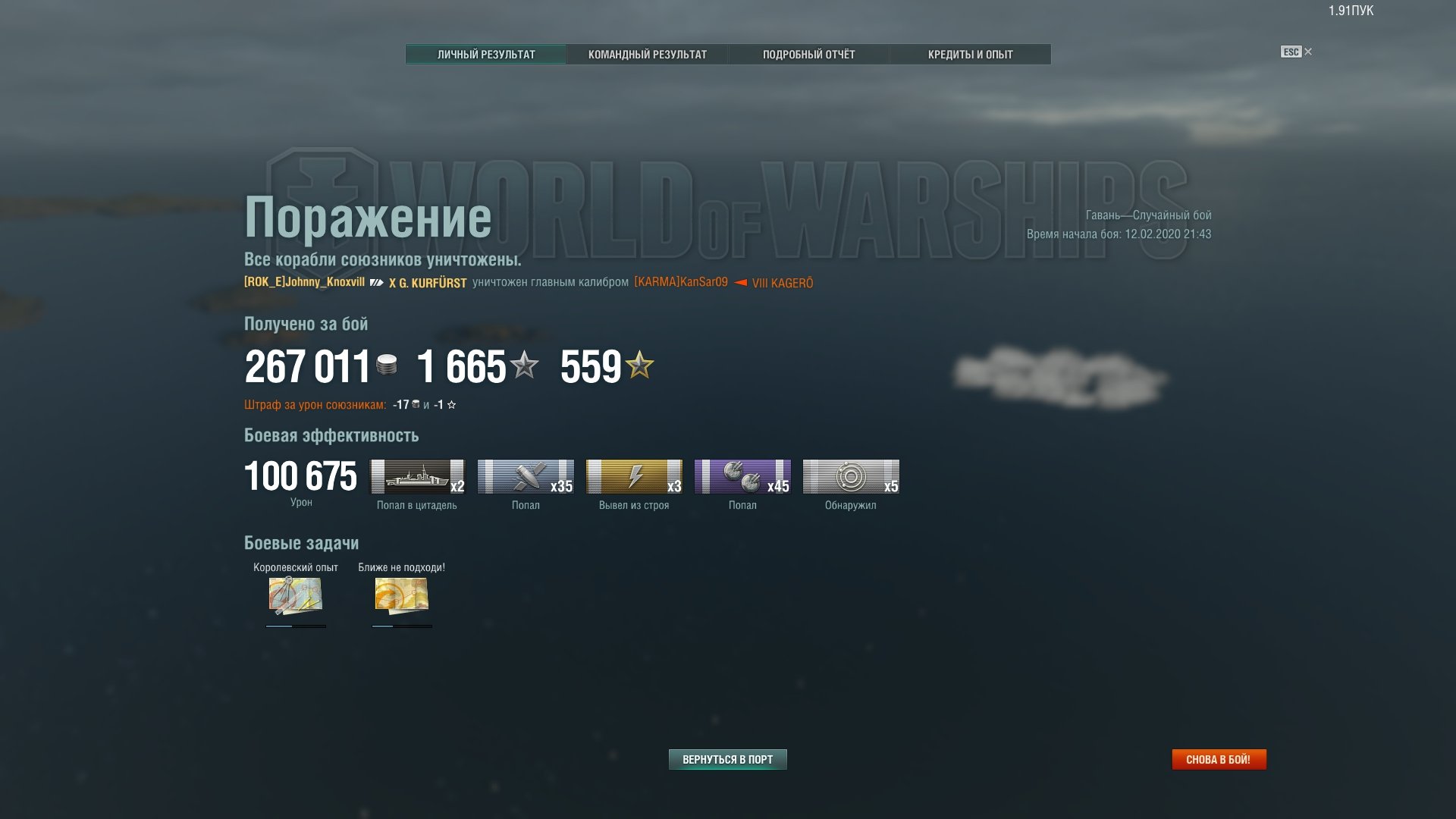
Task: Click the silver credits coin icon
Action: [x=387, y=365]
